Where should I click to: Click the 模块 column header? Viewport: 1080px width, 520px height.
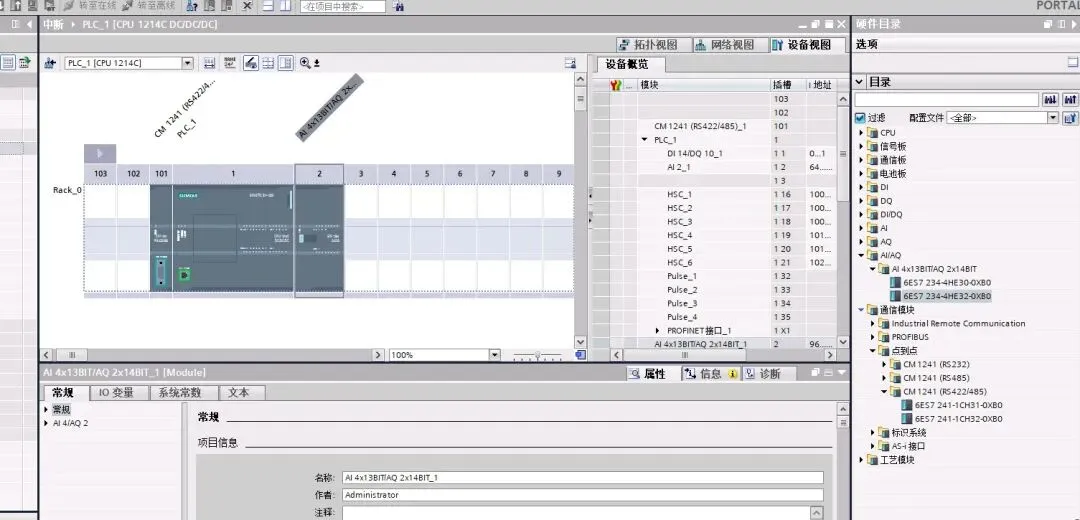click(703, 85)
